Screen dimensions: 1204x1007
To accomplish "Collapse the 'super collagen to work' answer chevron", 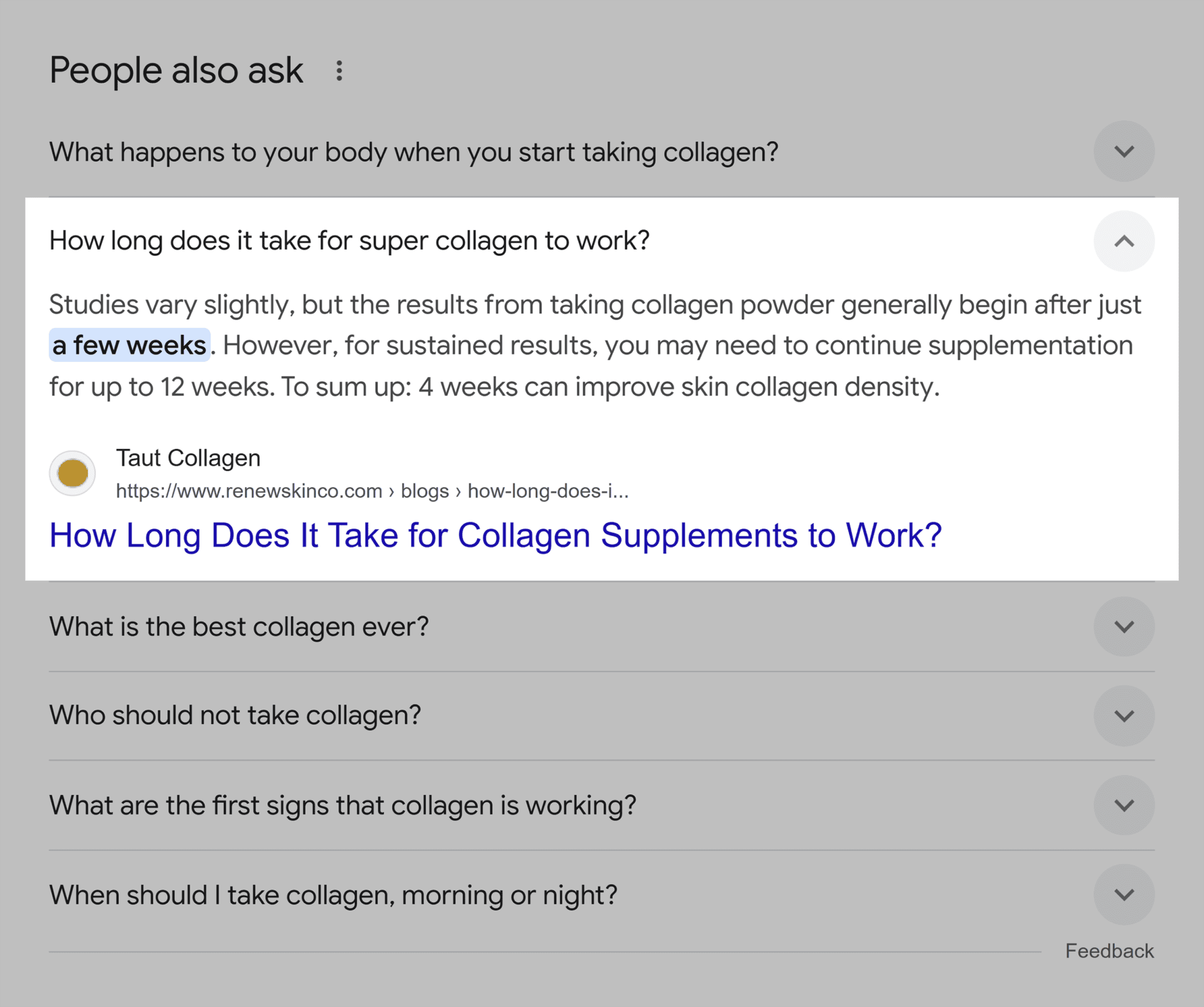I will [x=1124, y=241].
